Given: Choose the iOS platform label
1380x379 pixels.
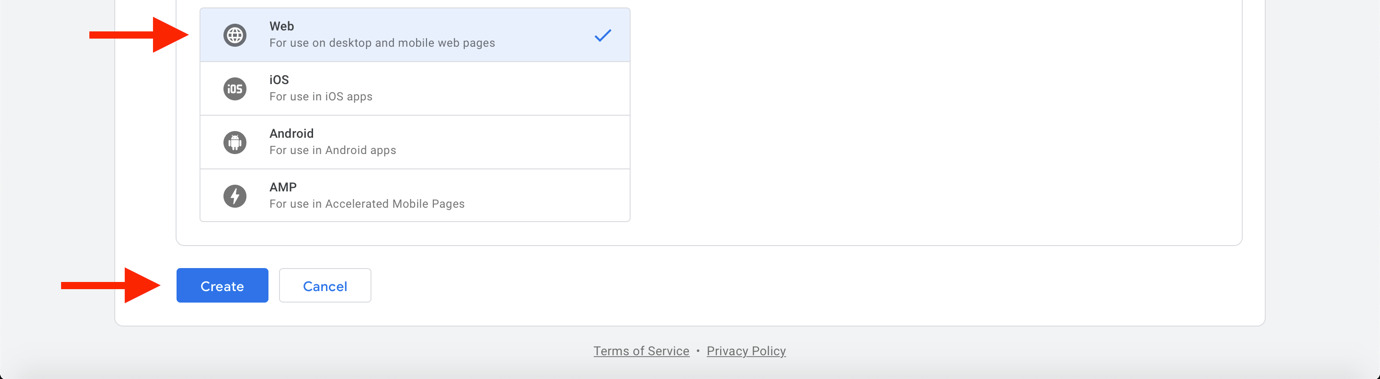Looking at the screenshot, I should pos(279,80).
